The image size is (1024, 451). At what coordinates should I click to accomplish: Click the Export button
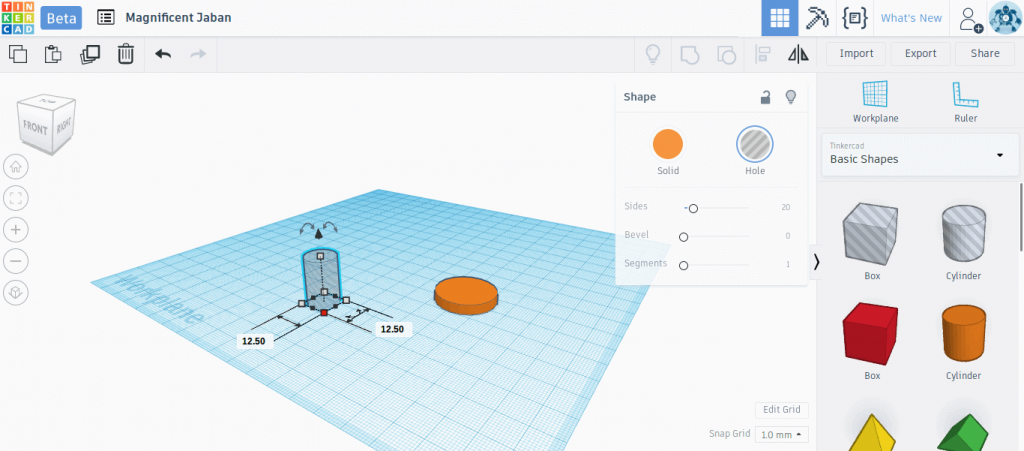click(x=920, y=54)
